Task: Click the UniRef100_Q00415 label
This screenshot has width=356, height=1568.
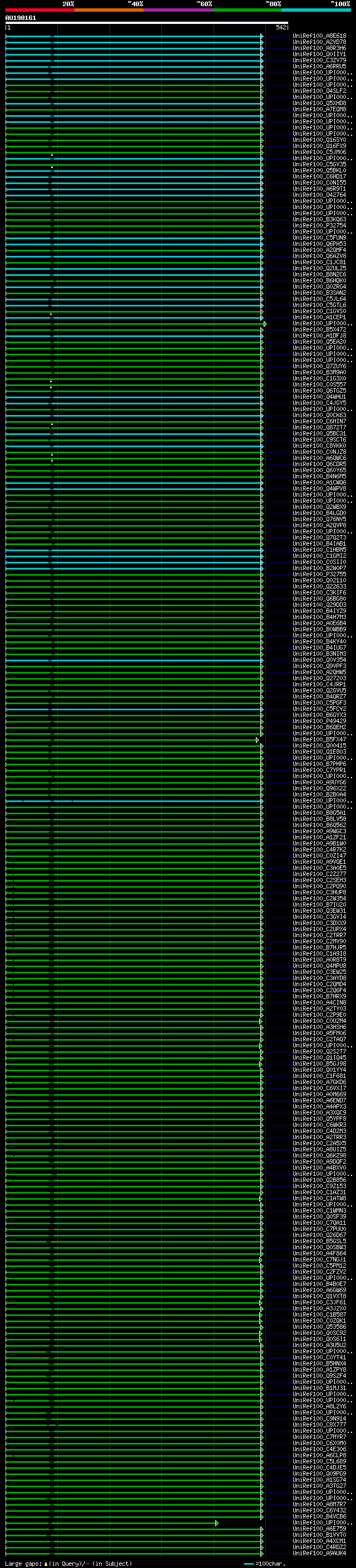Action: (319, 746)
